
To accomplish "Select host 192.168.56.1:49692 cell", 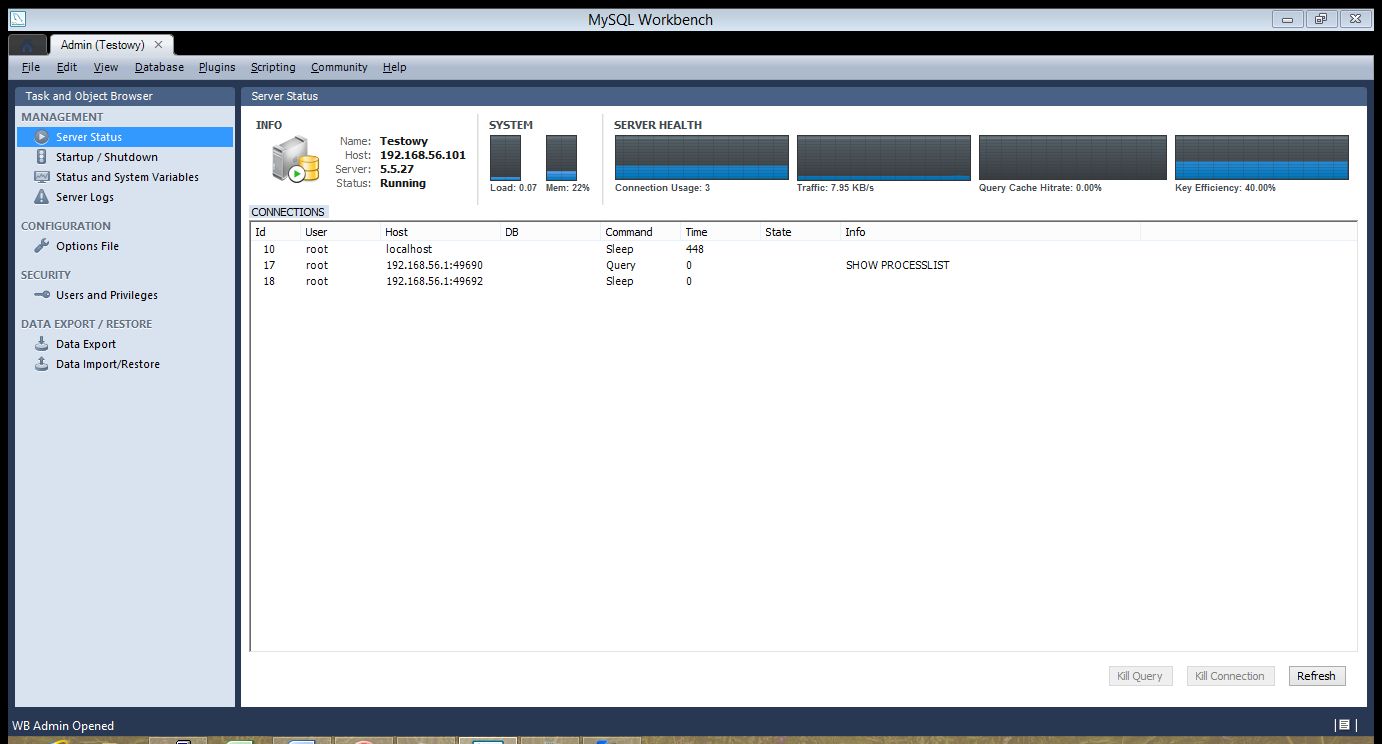I will pyautogui.click(x=434, y=281).
